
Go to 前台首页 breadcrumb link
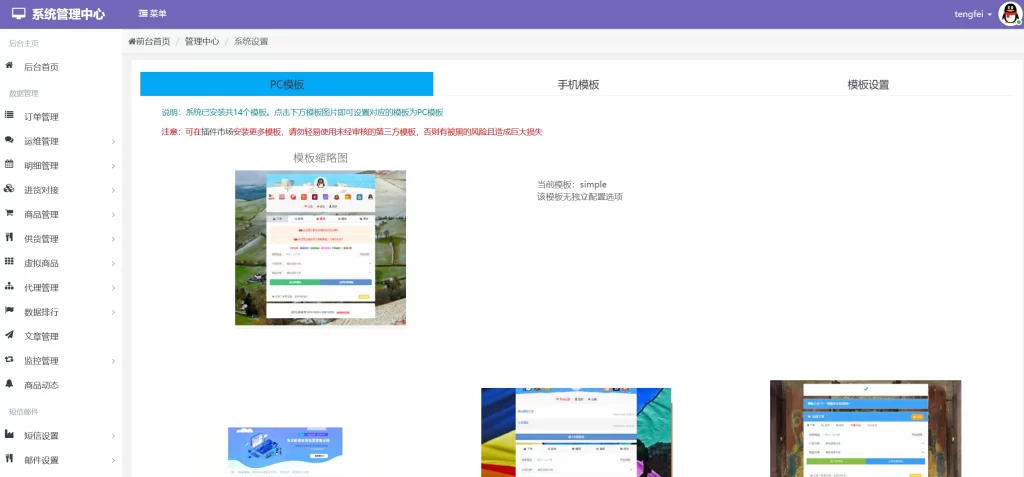[x=150, y=41]
